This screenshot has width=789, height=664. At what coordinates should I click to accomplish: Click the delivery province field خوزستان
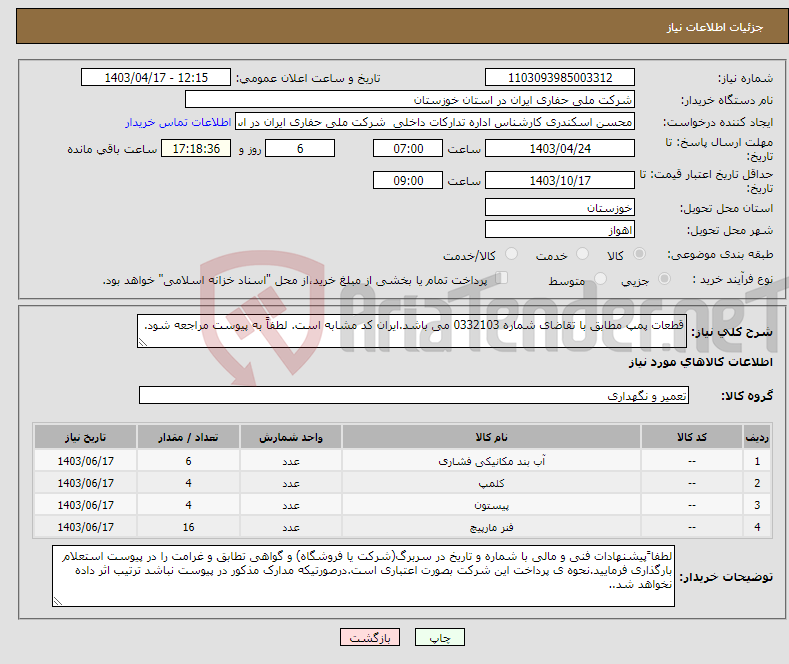coord(560,207)
